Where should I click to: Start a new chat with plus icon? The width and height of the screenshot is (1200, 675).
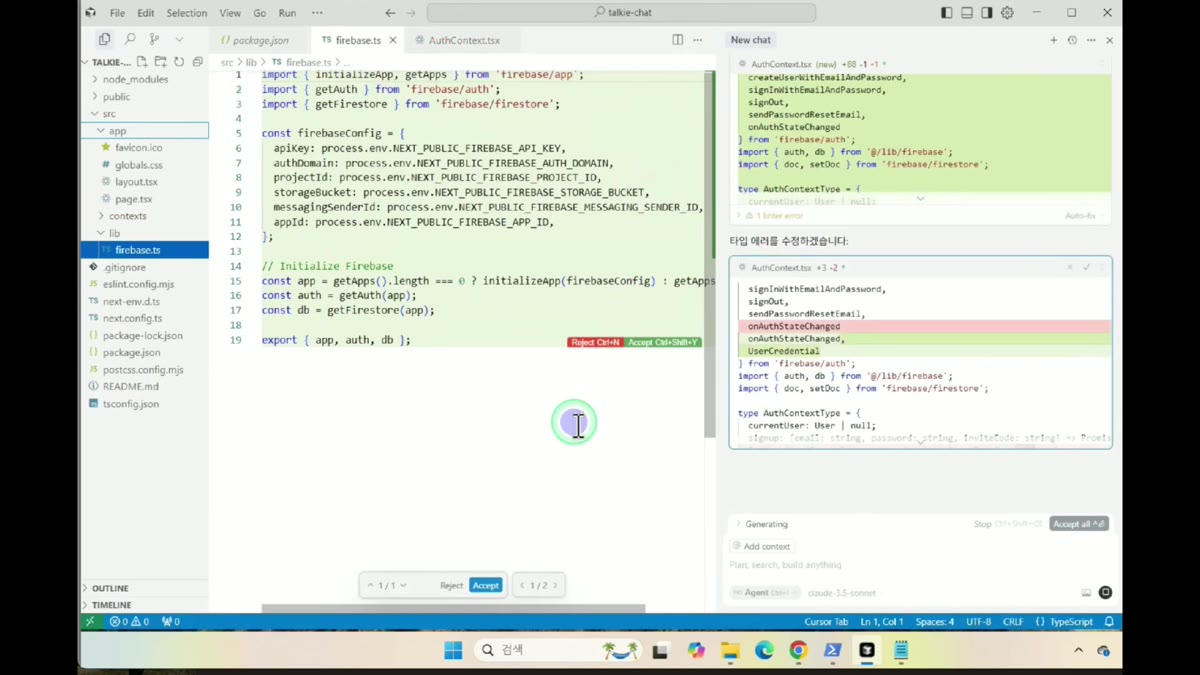pos(1053,40)
